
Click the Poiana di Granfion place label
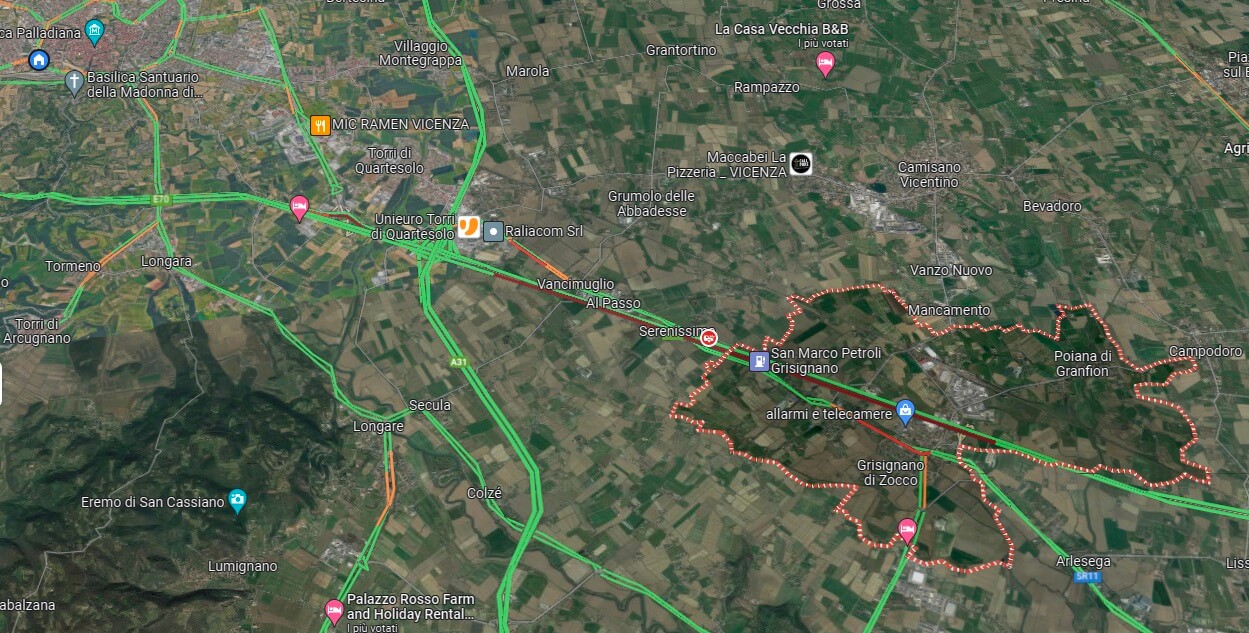coord(1082,363)
